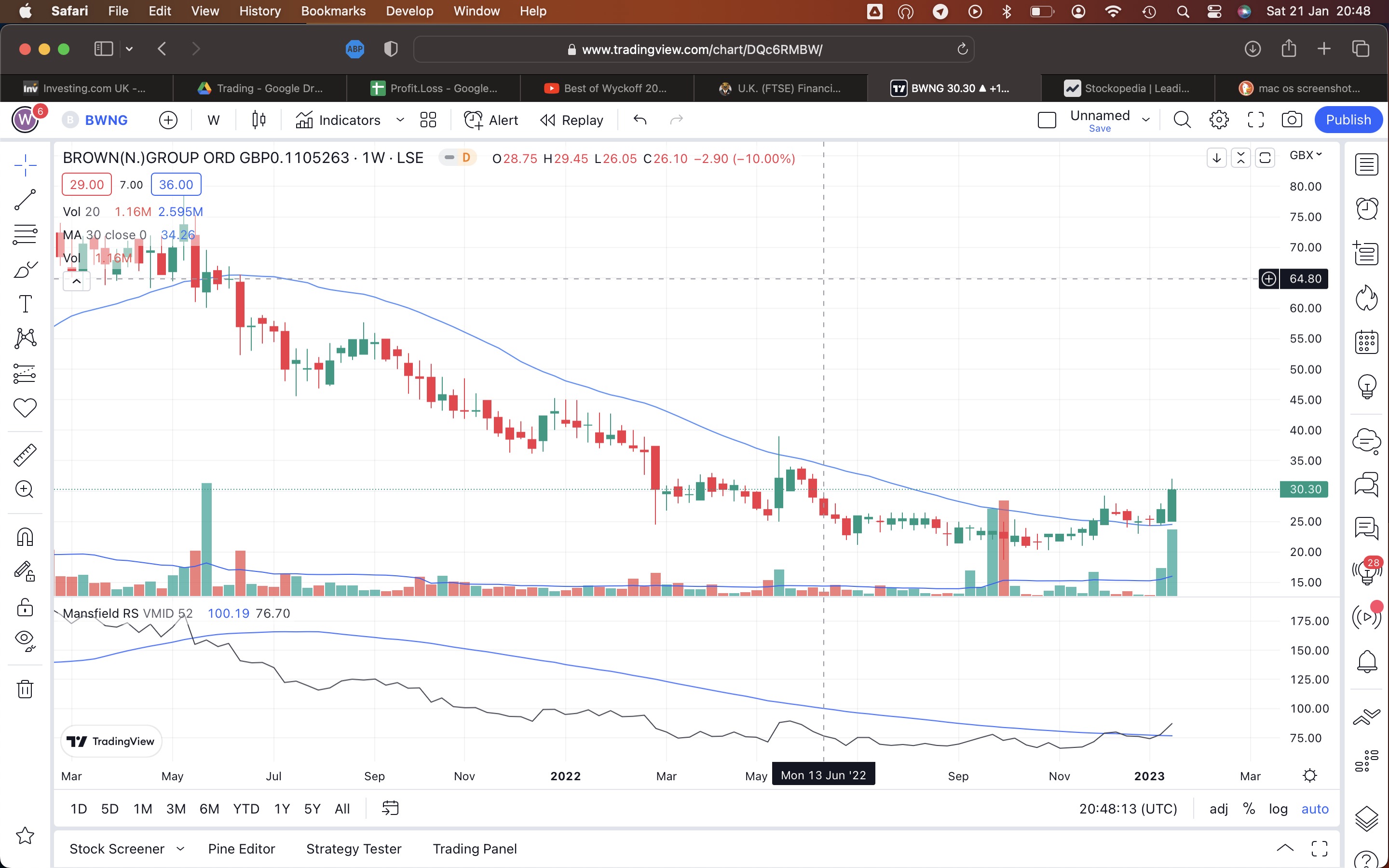Enter fullscreen chart mode
The image size is (1389, 868).
coord(1256,120)
